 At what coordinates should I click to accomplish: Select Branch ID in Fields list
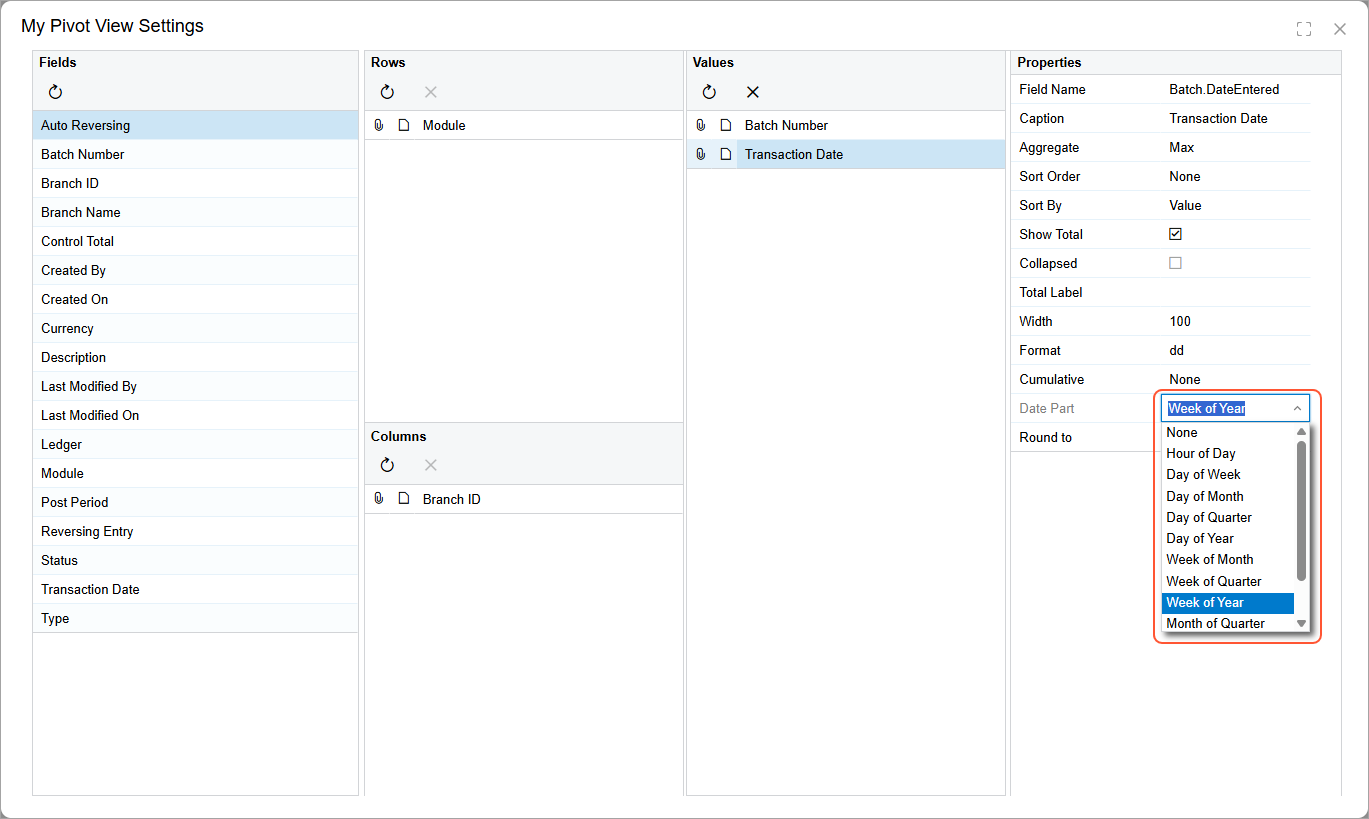pyautogui.click(x=195, y=183)
